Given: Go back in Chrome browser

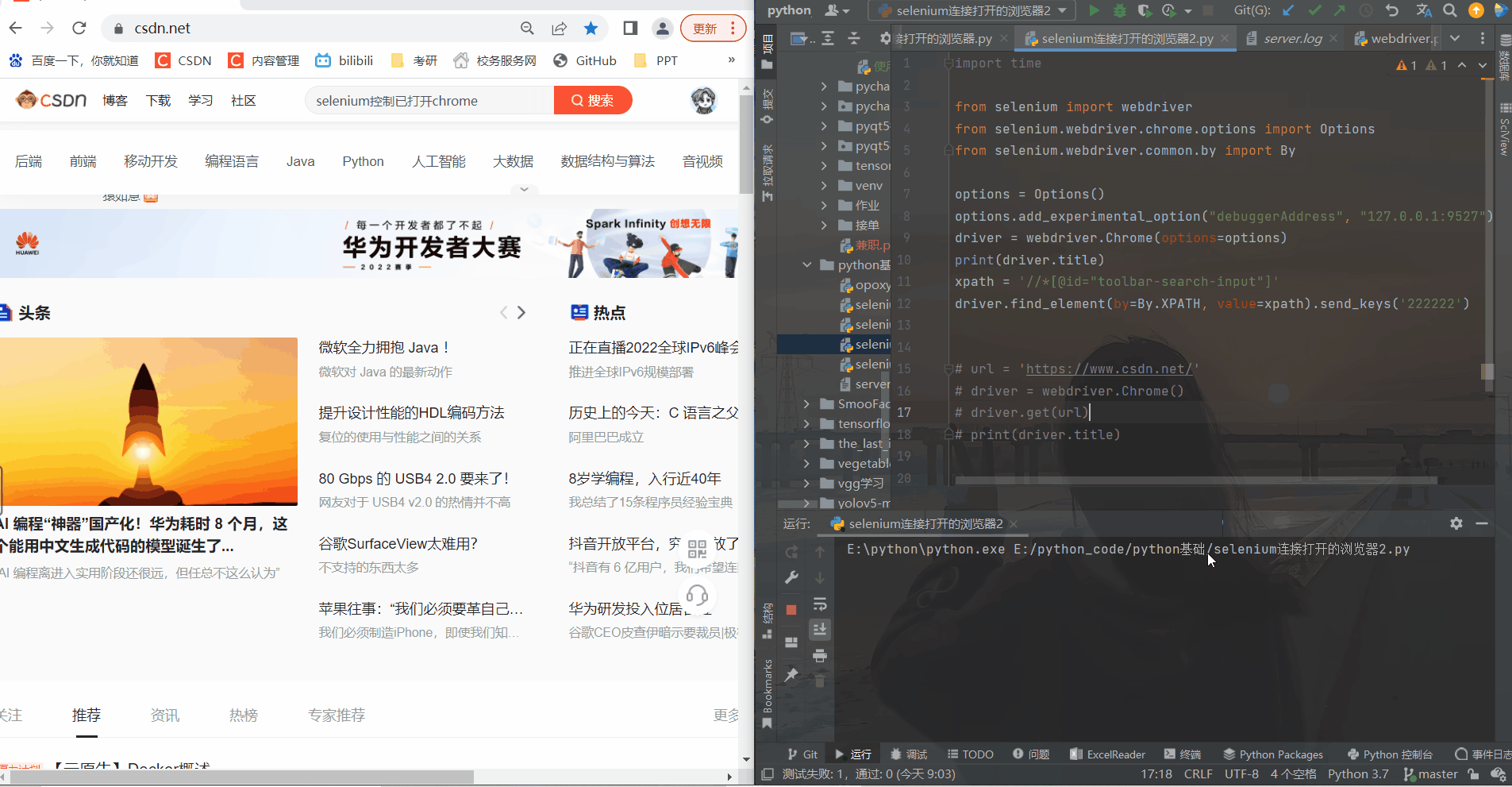Looking at the screenshot, I should click(16, 29).
